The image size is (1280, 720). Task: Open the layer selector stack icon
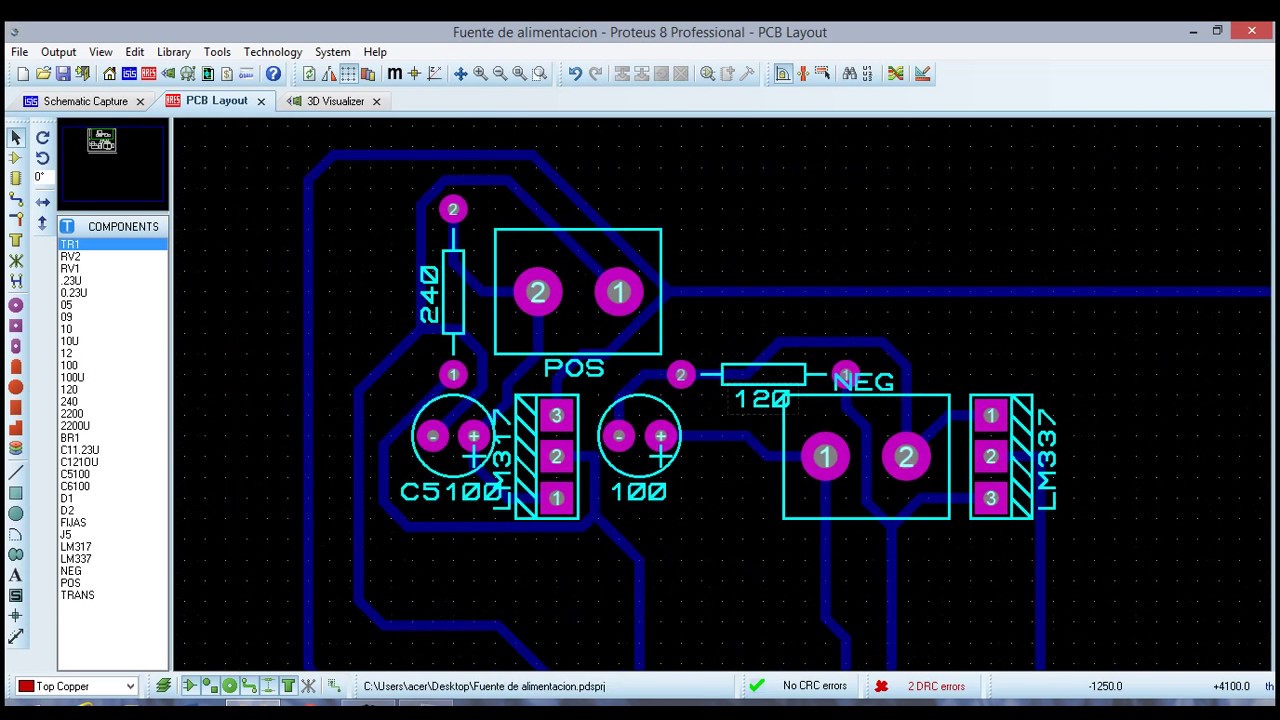pyautogui.click(x=164, y=686)
